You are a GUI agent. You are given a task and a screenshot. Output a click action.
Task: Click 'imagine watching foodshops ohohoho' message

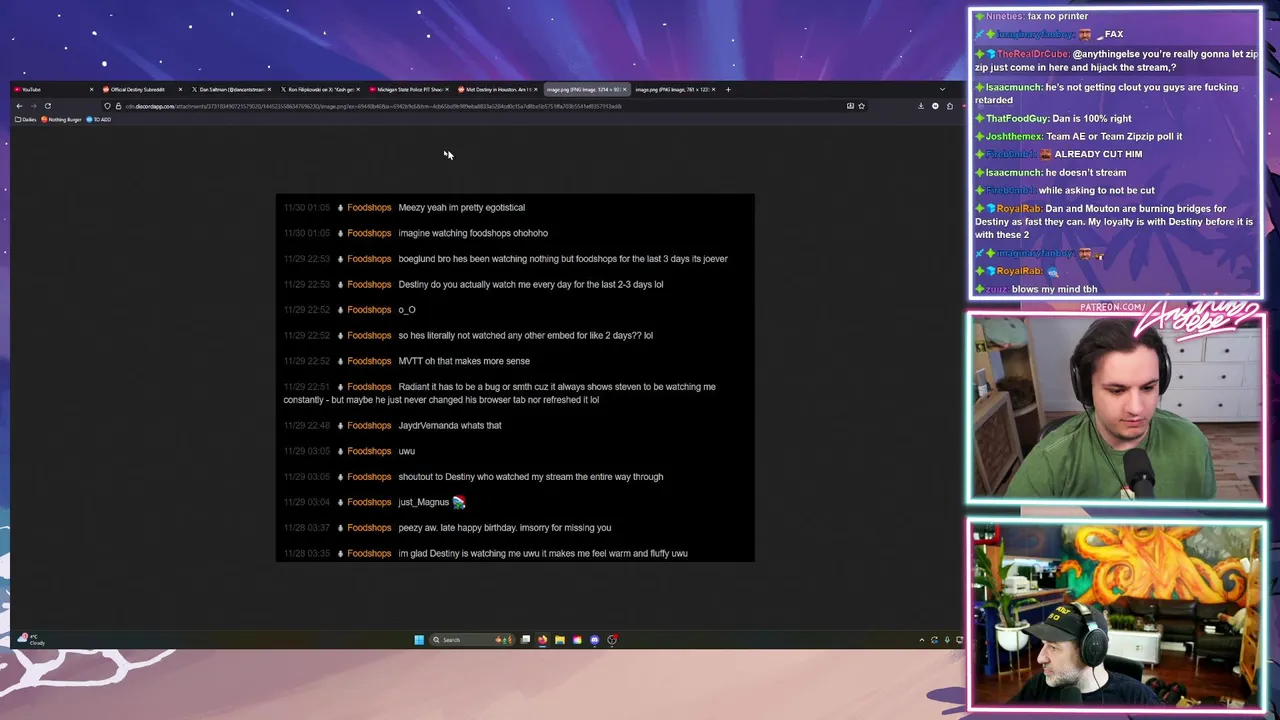coord(473,233)
